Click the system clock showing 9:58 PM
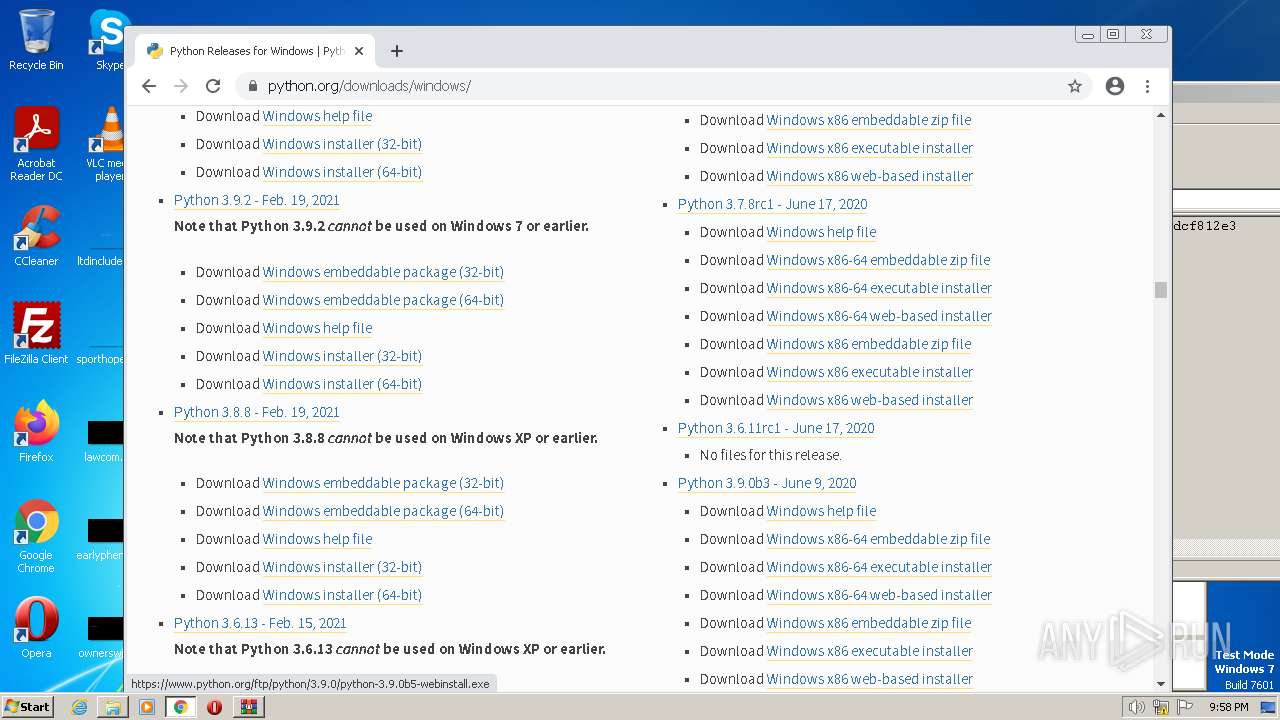1280x720 pixels. pyautogui.click(x=1228, y=707)
